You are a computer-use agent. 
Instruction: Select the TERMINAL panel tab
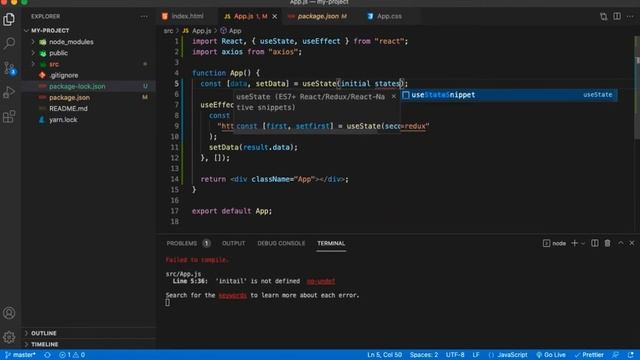(x=331, y=243)
